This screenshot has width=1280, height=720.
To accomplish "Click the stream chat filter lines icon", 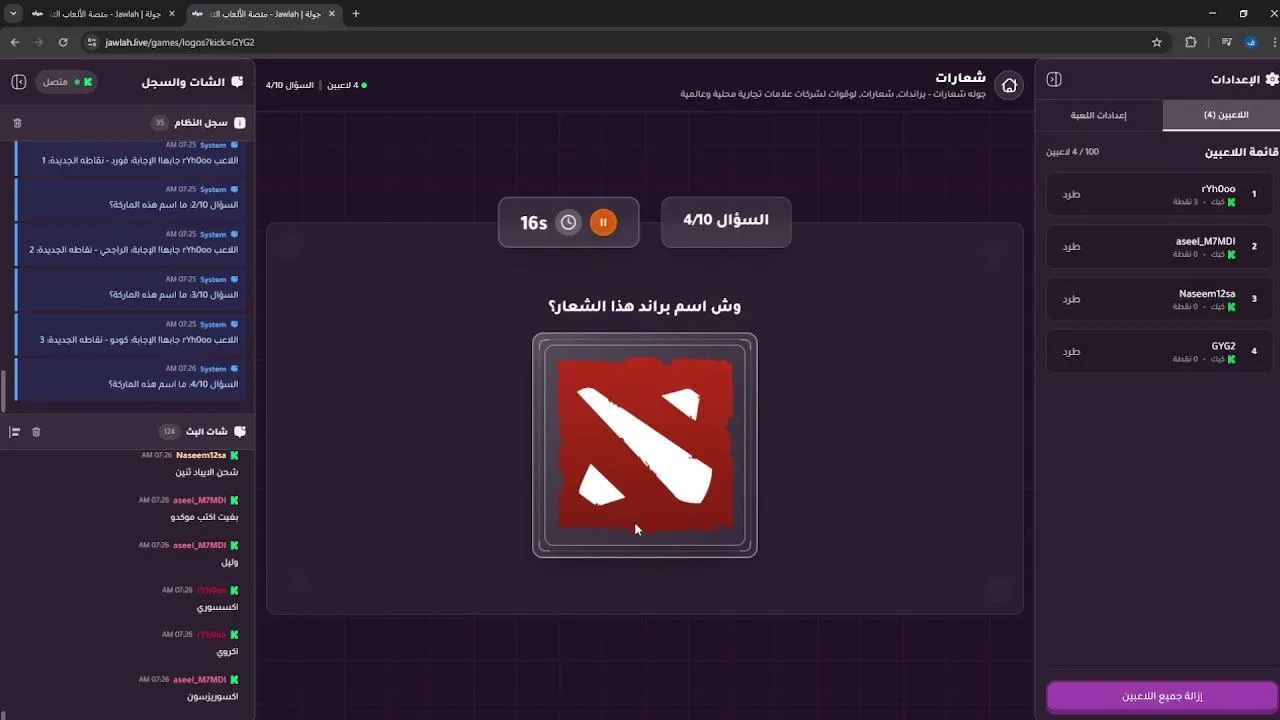I will point(15,432).
